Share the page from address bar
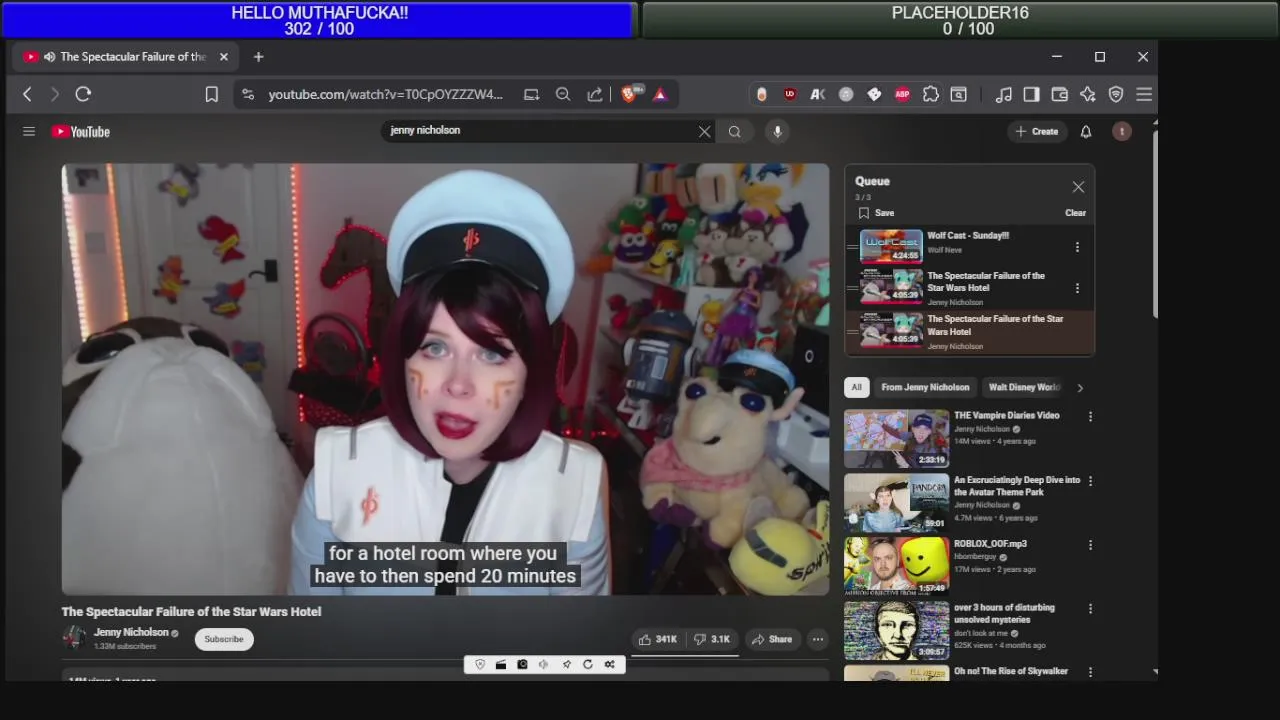 click(595, 94)
